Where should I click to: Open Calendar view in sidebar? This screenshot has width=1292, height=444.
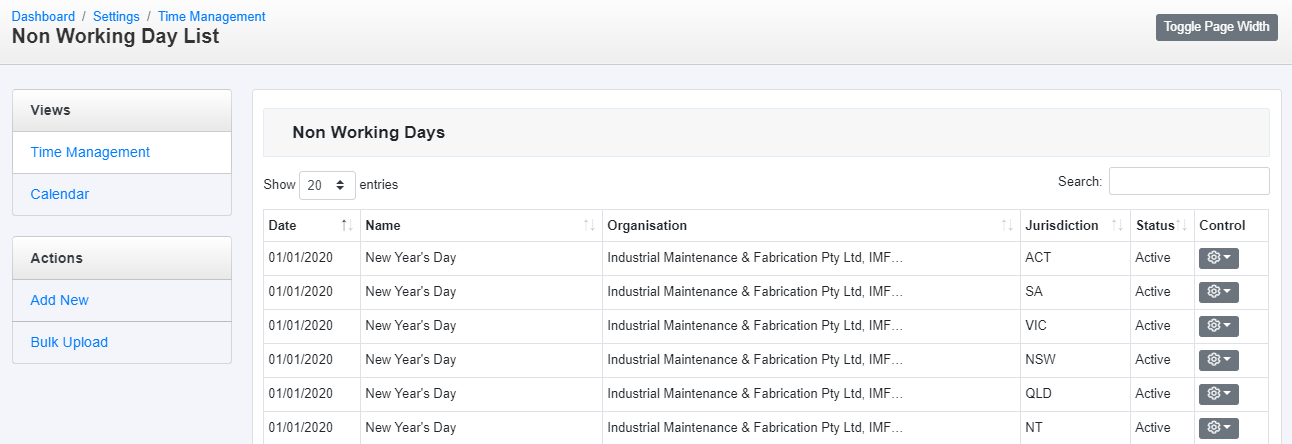tap(60, 194)
